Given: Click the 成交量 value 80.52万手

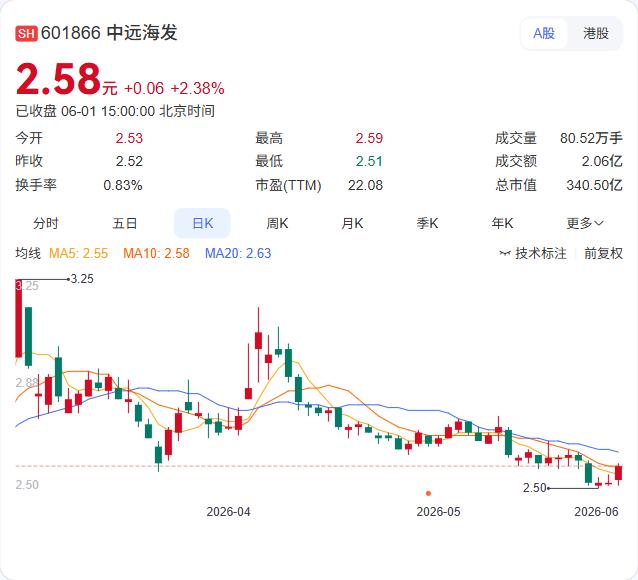Looking at the screenshot, I should pyautogui.click(x=591, y=138).
